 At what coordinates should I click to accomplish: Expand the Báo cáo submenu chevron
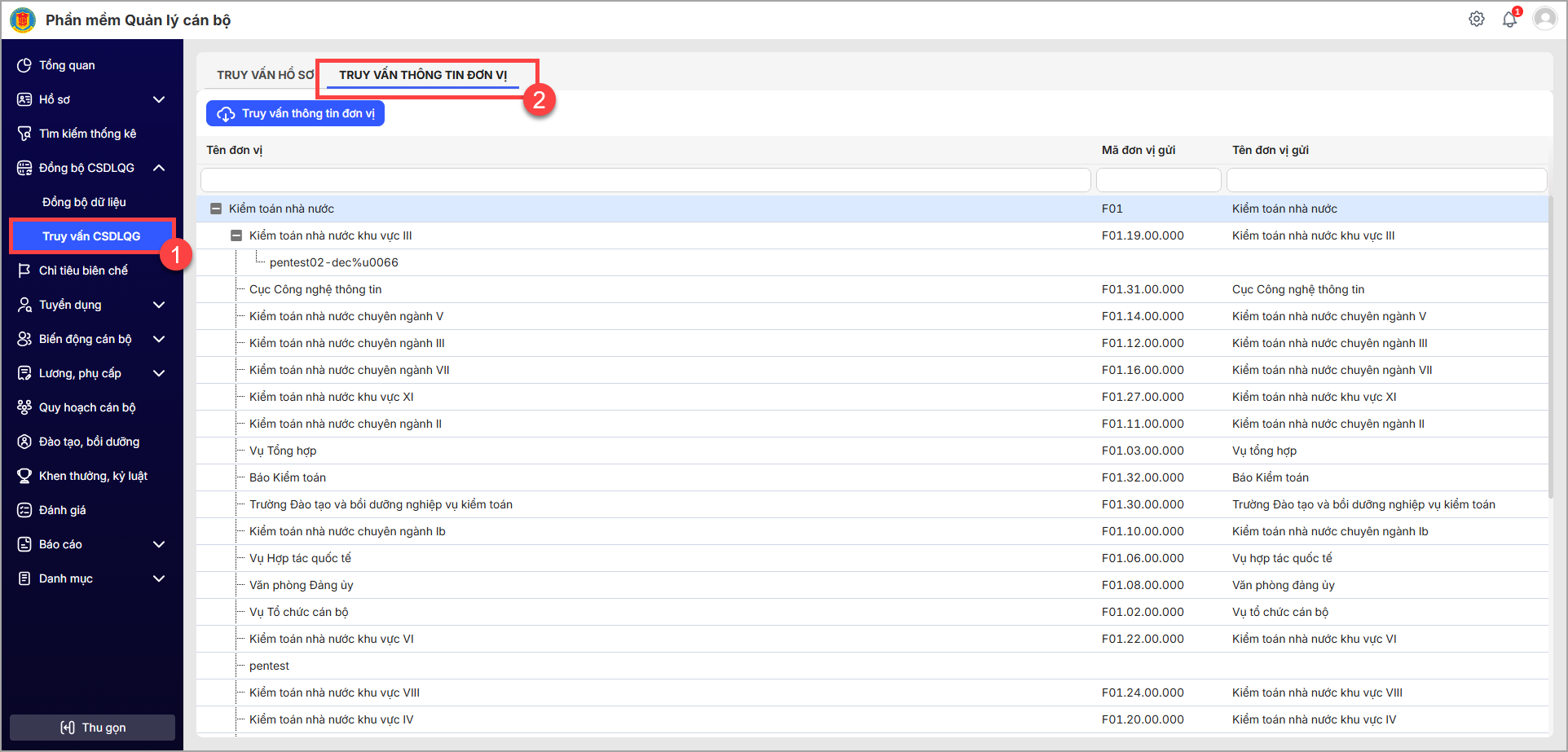159,544
